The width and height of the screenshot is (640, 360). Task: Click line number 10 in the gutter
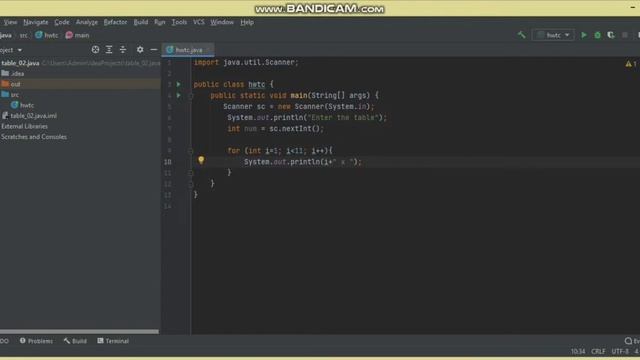tap(167, 162)
